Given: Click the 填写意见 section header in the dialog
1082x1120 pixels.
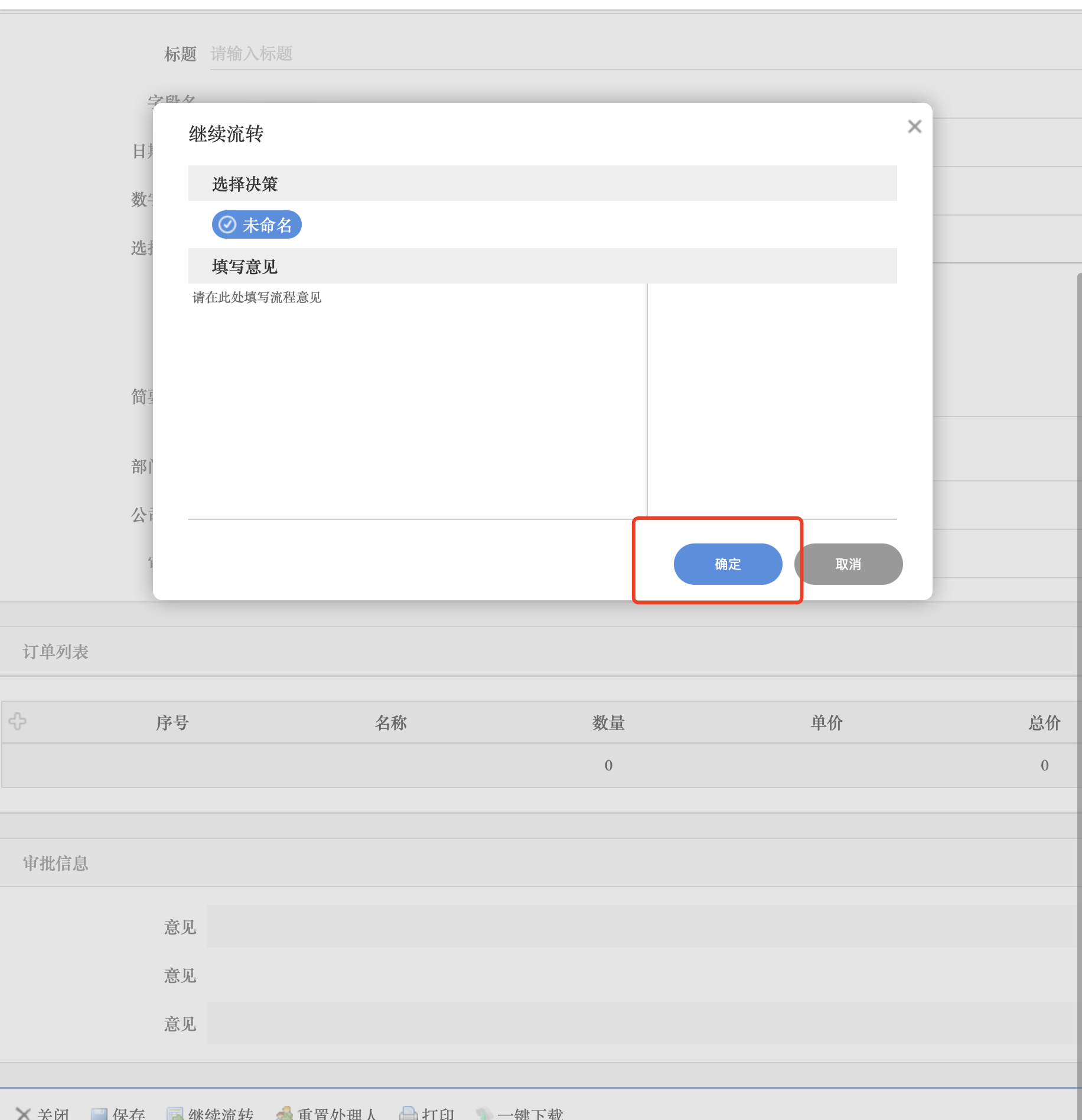Looking at the screenshot, I should tap(542, 266).
